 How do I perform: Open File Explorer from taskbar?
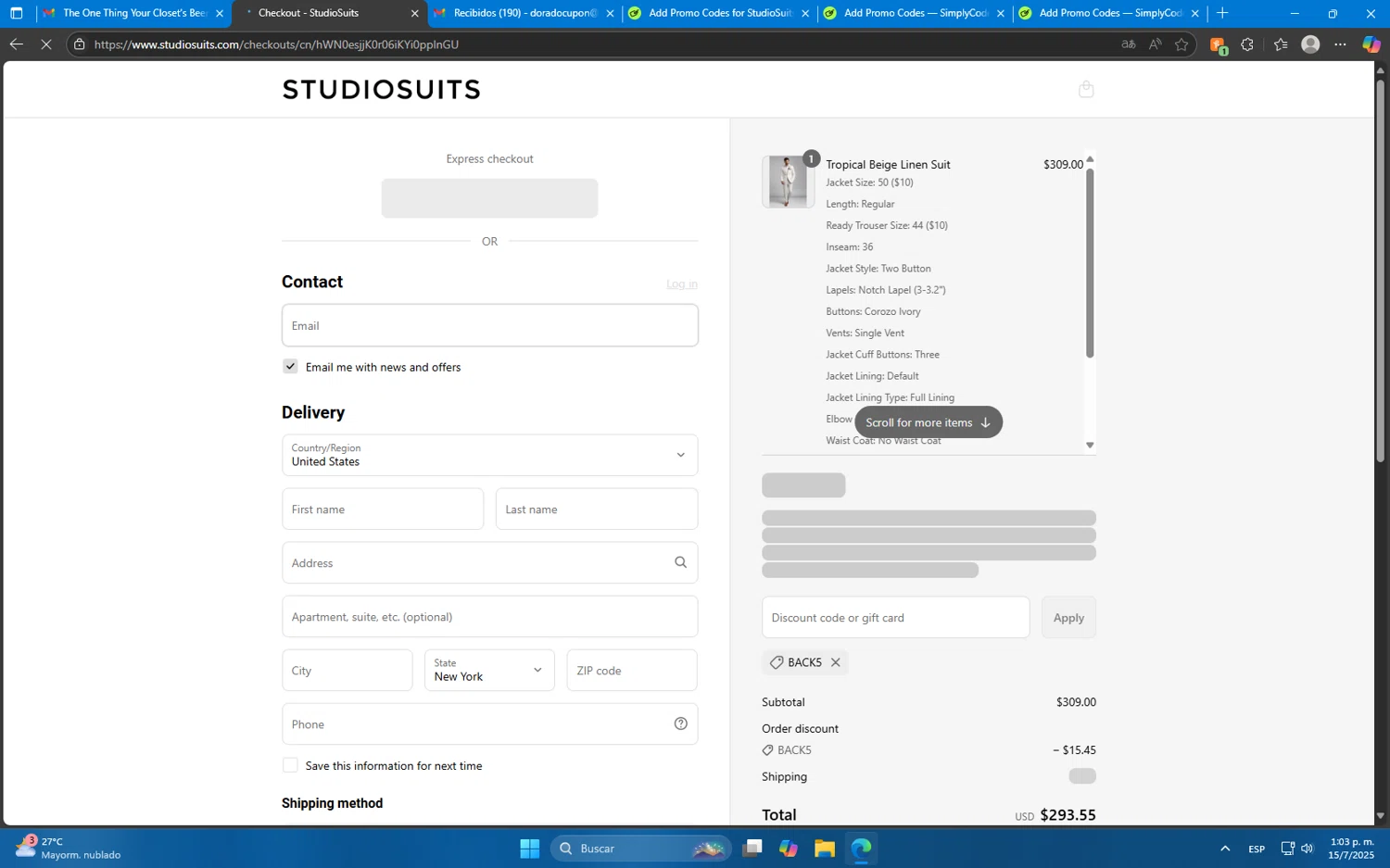824,849
